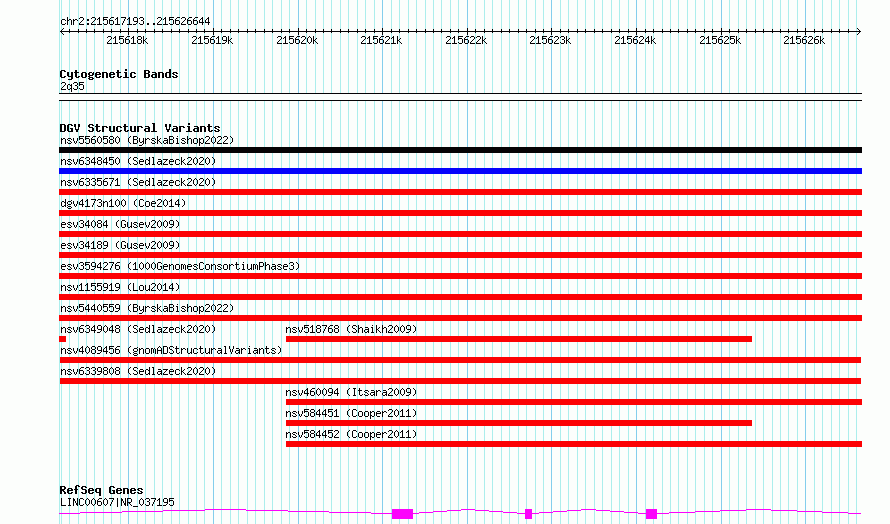Click the DGV Structural Variants track title
The width and height of the screenshot is (890, 524).
point(140,128)
